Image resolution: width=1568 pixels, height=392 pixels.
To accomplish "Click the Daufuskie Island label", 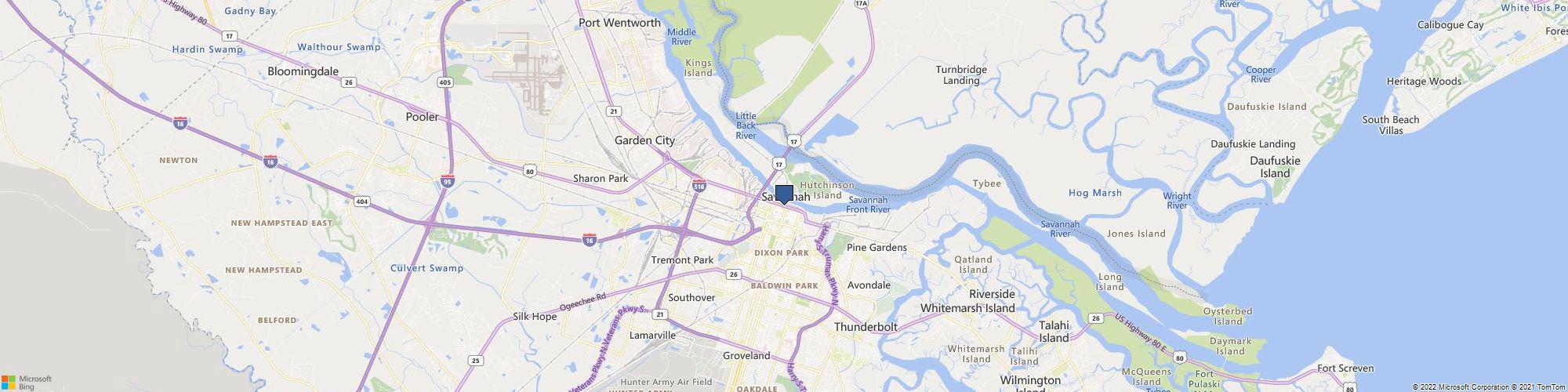I will (1275, 167).
